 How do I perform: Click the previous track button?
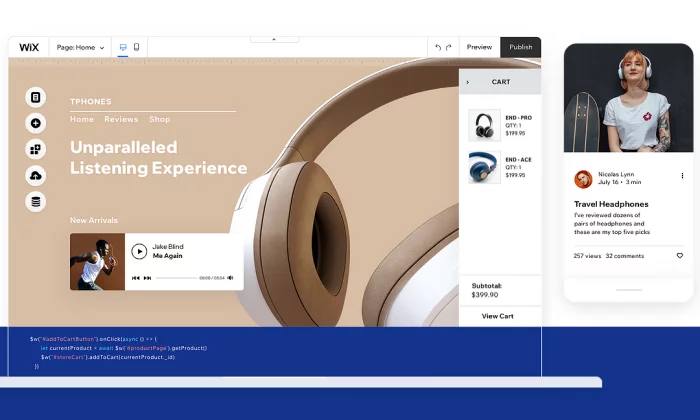tap(136, 278)
